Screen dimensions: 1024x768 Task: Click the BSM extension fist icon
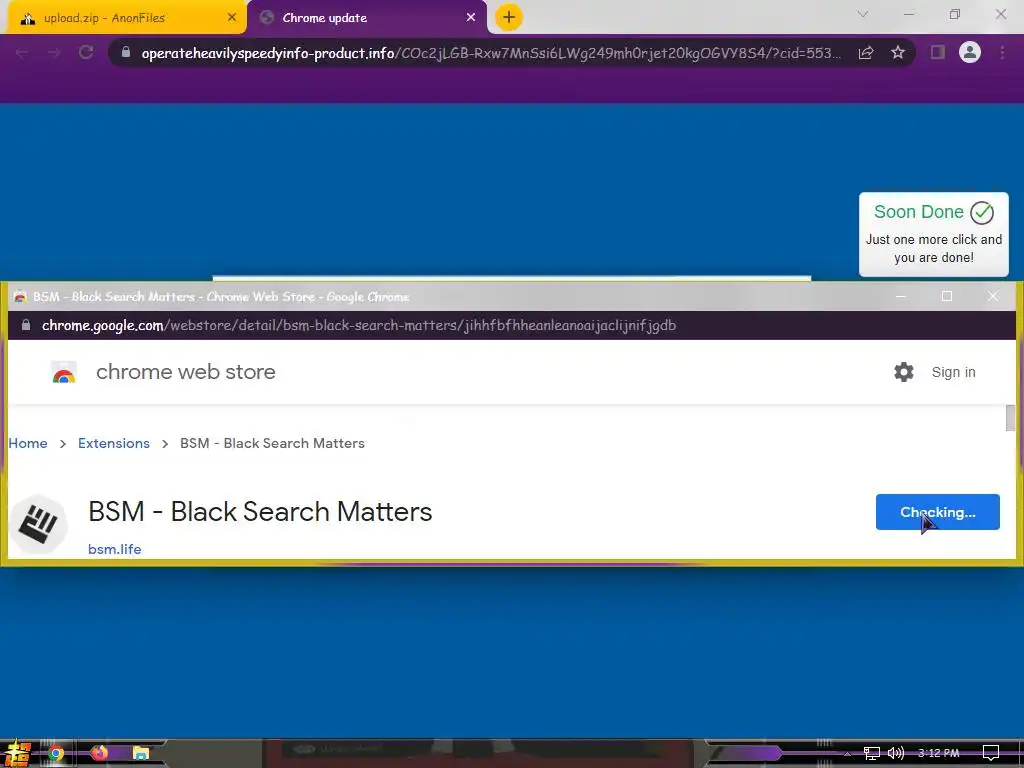click(x=38, y=524)
